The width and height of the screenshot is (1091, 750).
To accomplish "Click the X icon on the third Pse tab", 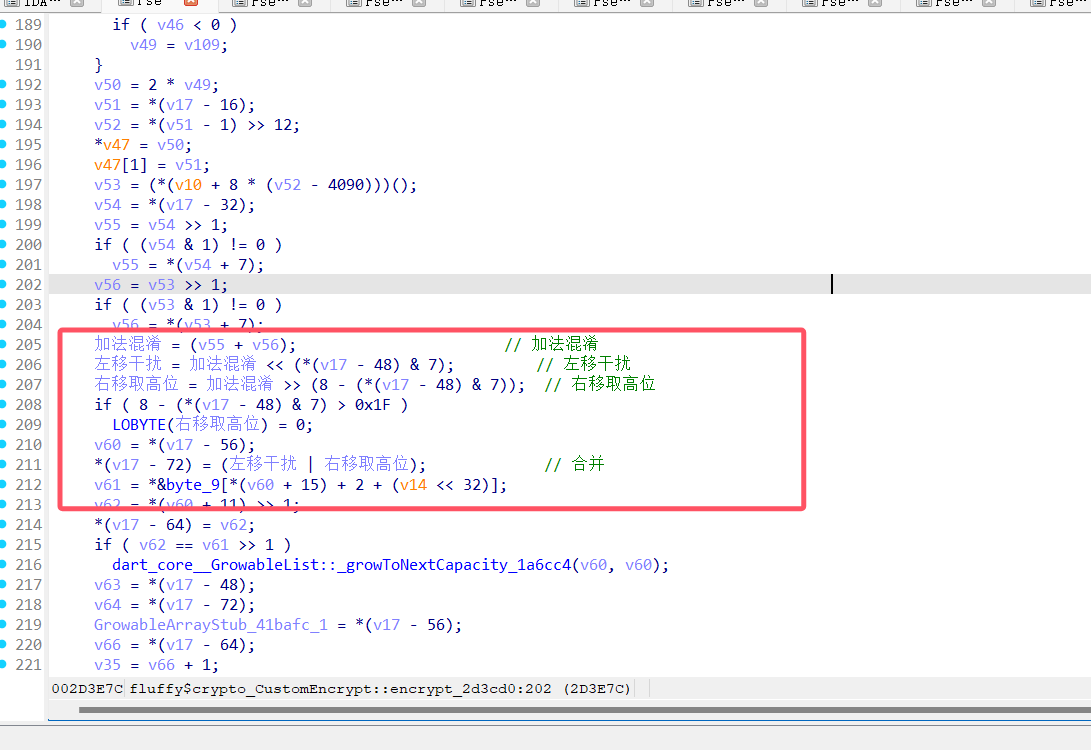I will pyautogui.click(x=418, y=5).
